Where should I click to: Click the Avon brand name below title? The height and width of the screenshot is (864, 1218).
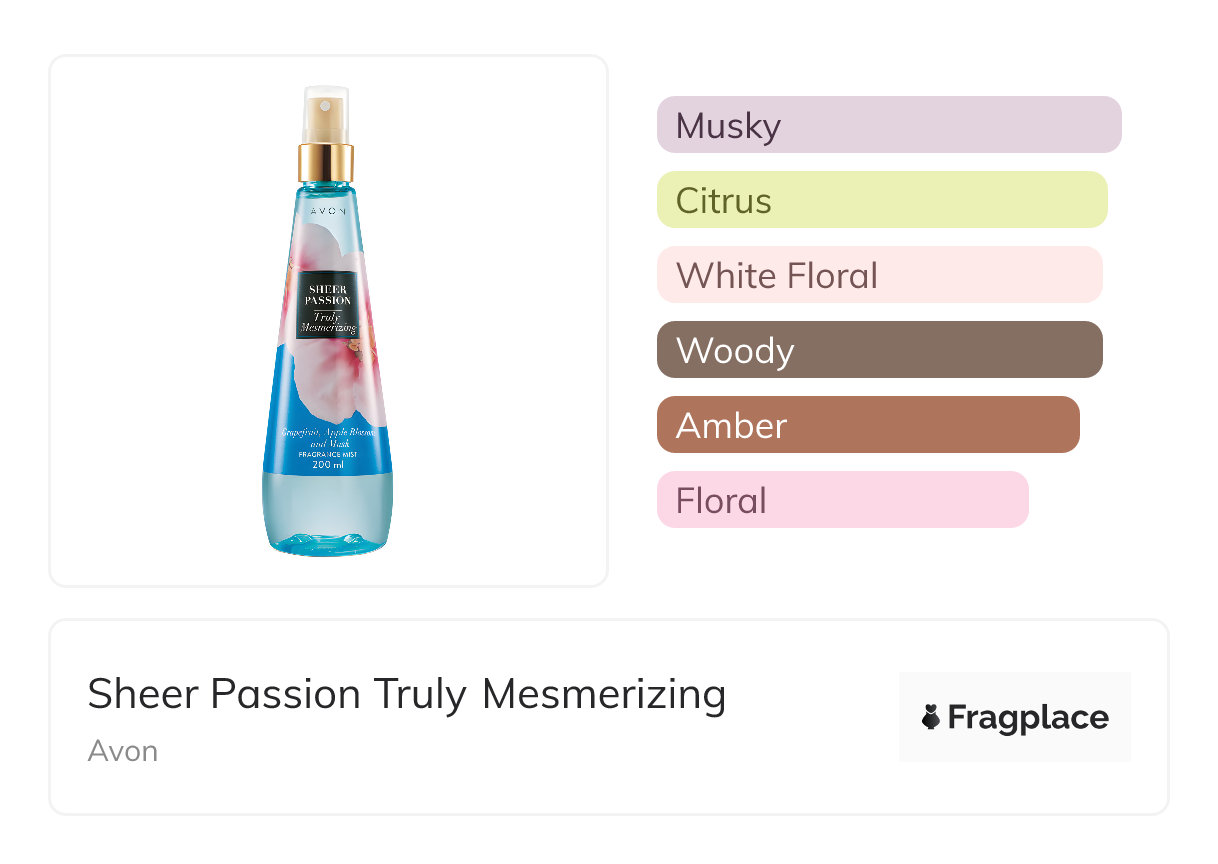click(122, 751)
